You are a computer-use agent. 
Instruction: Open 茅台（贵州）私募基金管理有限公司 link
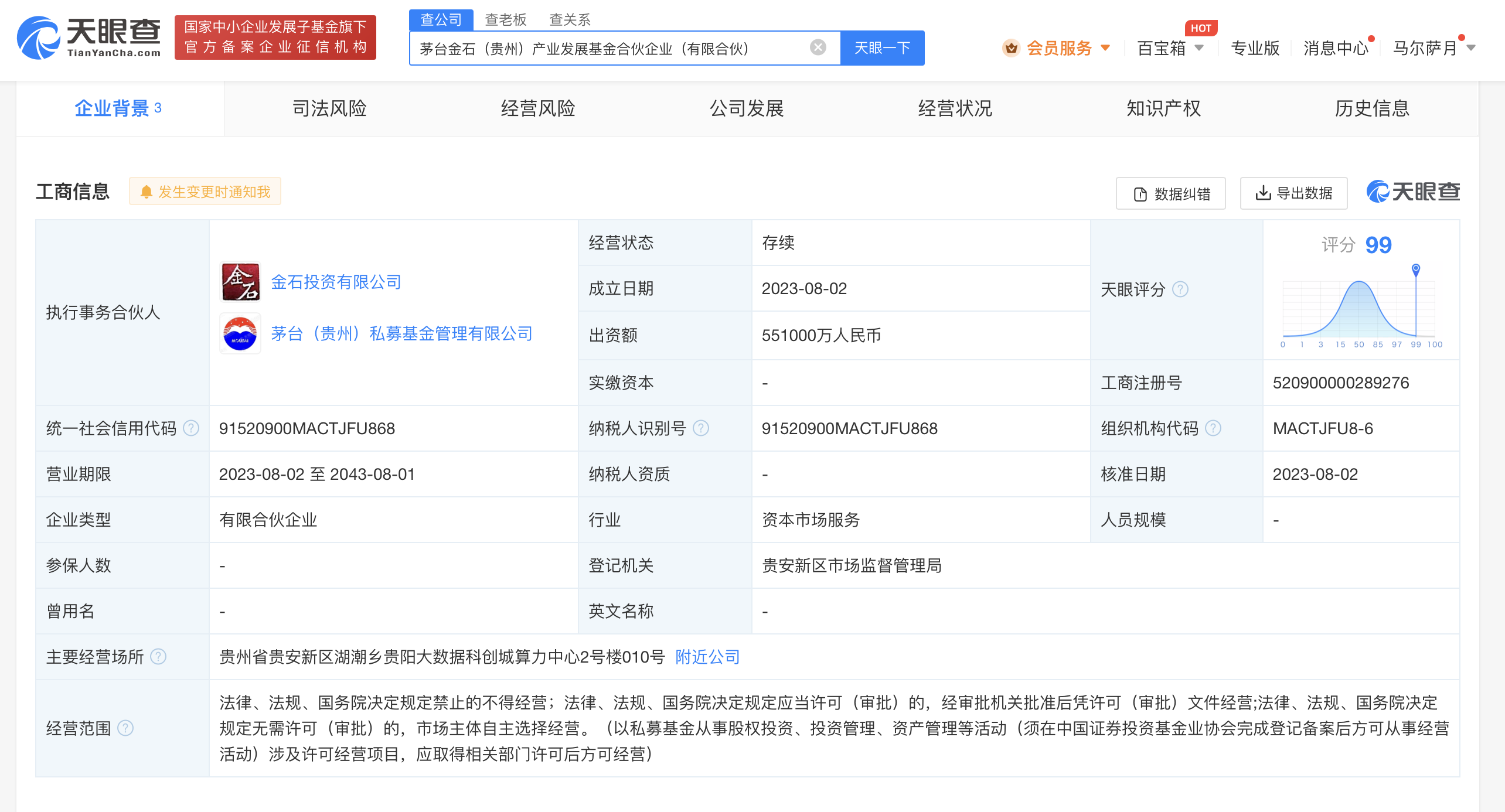click(401, 333)
